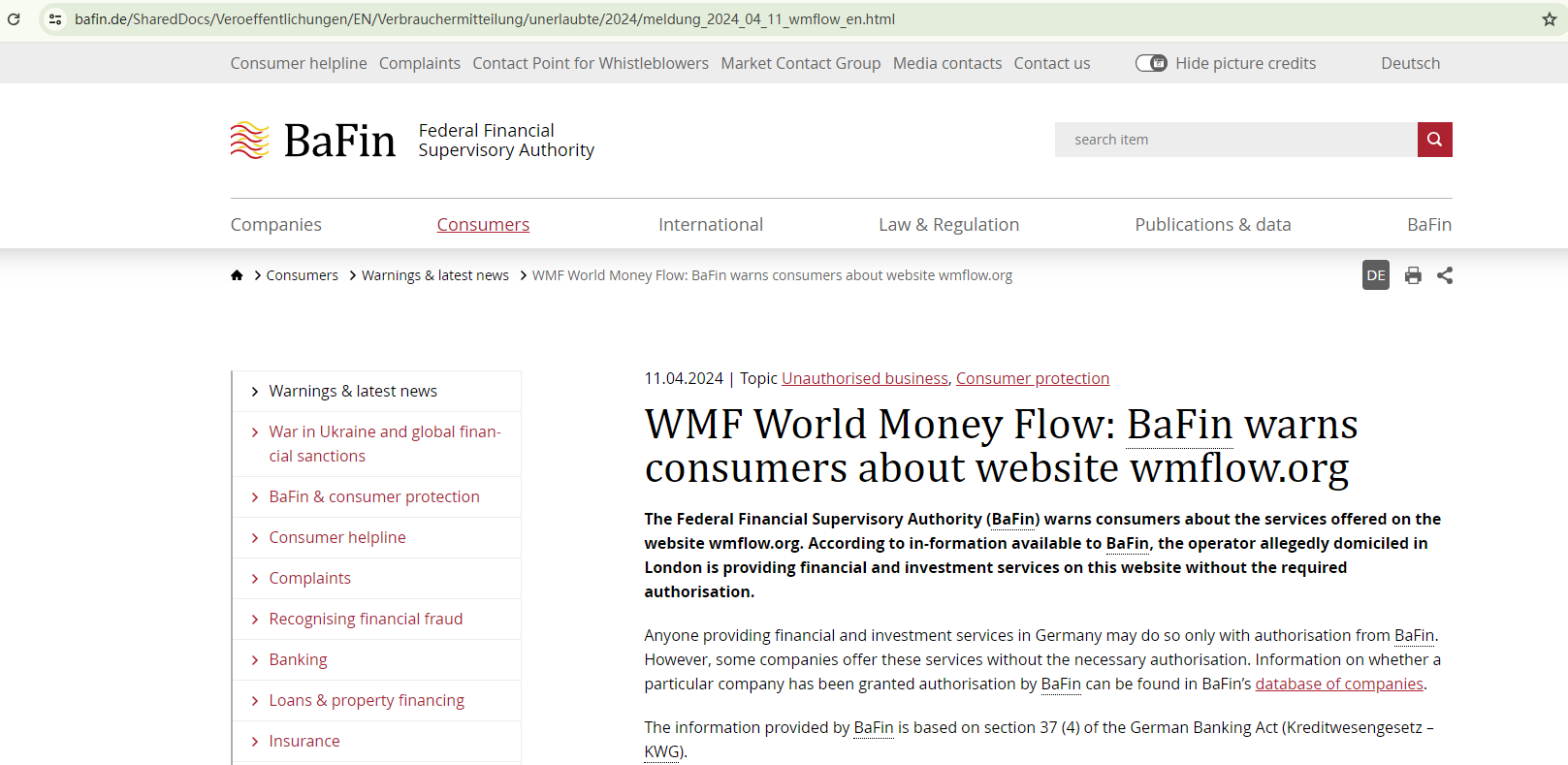Open Complaints link in top bar
This screenshot has width=1568, height=765.
coord(420,63)
